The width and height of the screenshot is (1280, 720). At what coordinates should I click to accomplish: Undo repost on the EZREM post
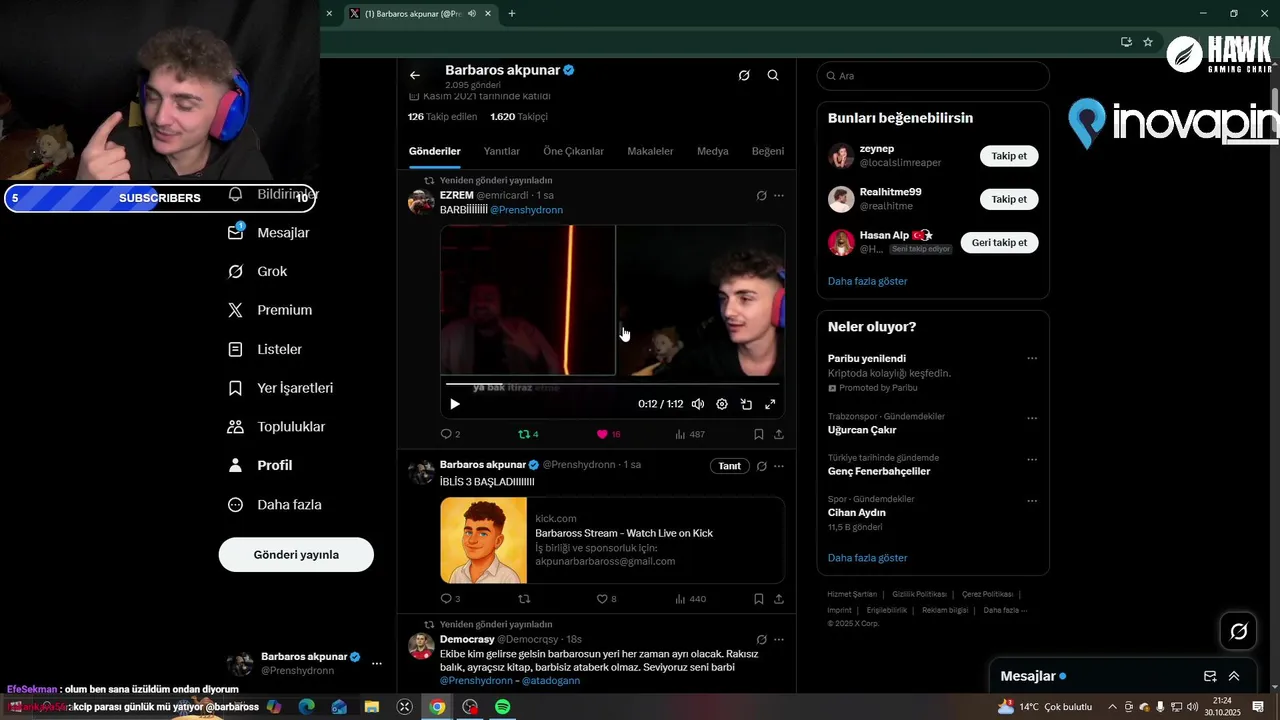point(528,434)
